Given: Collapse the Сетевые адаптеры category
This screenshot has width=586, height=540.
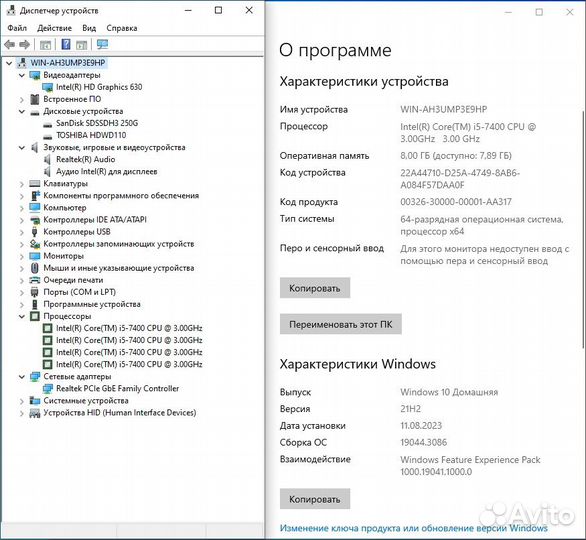Looking at the screenshot, I should point(22,377).
